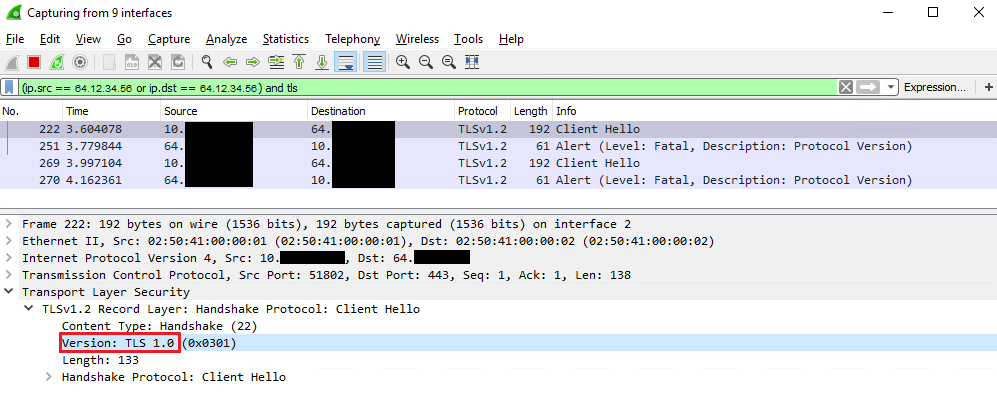The image size is (997, 393).
Task: Collapse the Transport Layer Security node
Action: (x=9, y=292)
